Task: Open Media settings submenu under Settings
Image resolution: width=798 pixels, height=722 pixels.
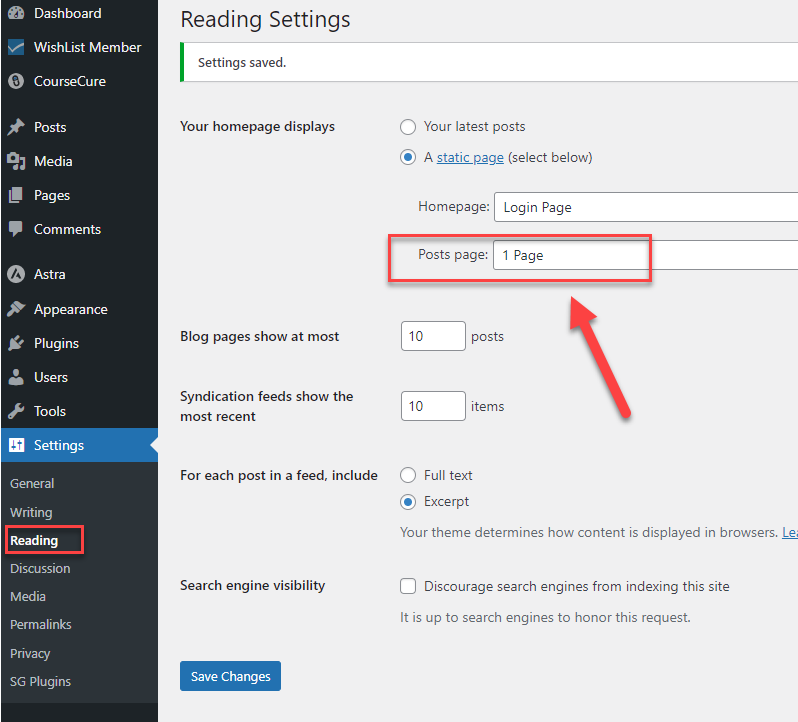Action: point(28,596)
